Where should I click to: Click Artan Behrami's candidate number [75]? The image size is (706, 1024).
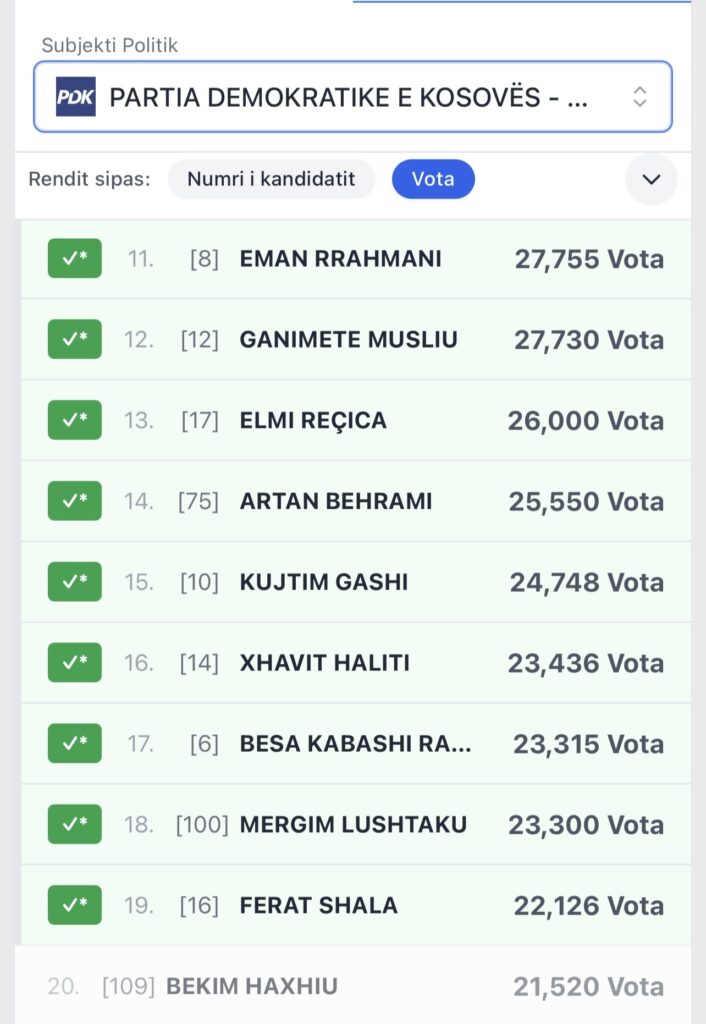(198, 501)
